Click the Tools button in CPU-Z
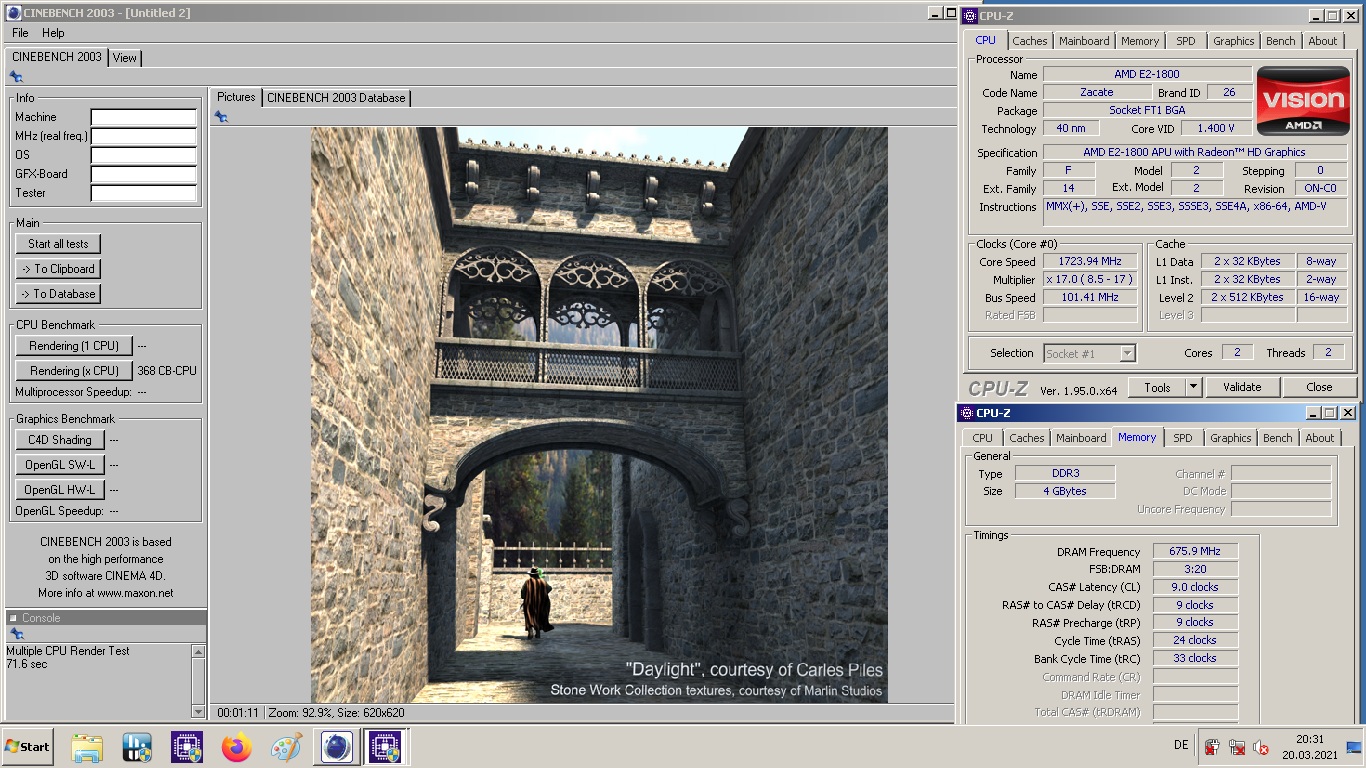The image size is (1366, 768). pyautogui.click(x=1157, y=387)
